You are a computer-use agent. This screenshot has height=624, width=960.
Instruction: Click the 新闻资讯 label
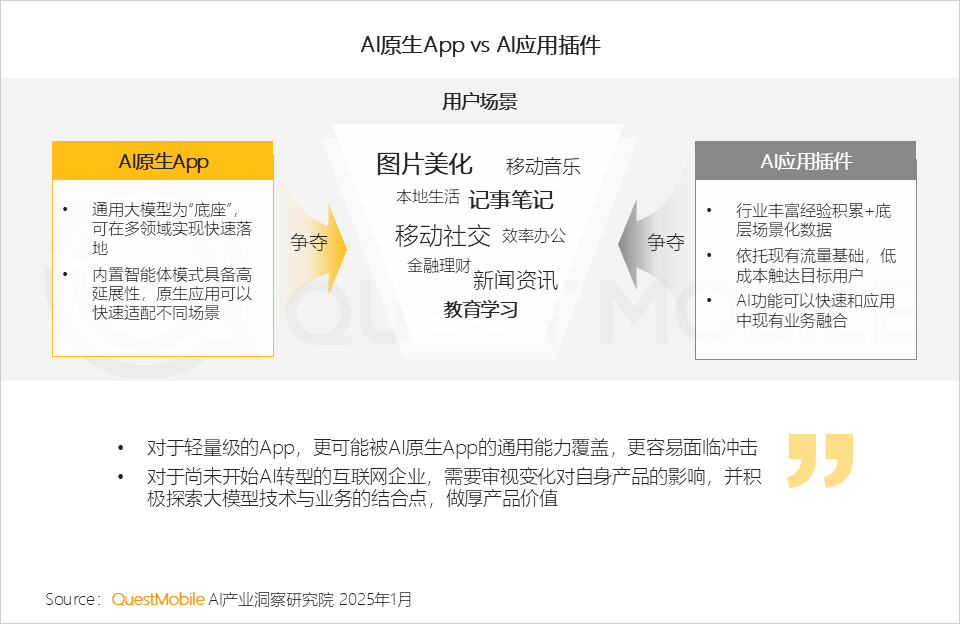point(515,280)
